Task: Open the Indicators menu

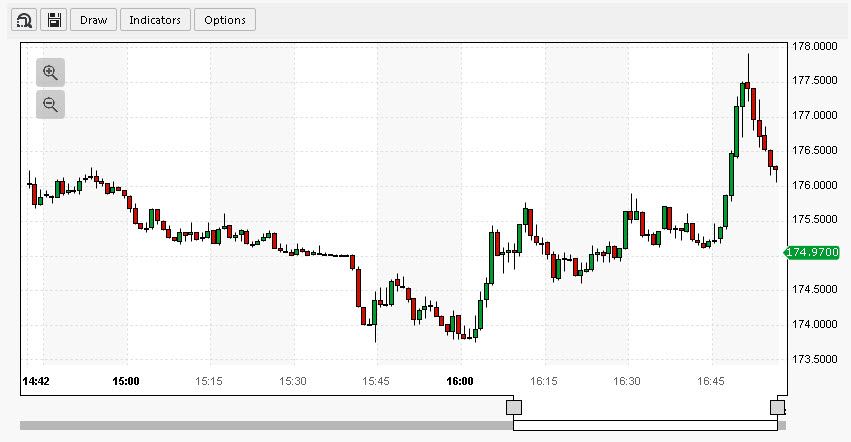Action: point(155,20)
